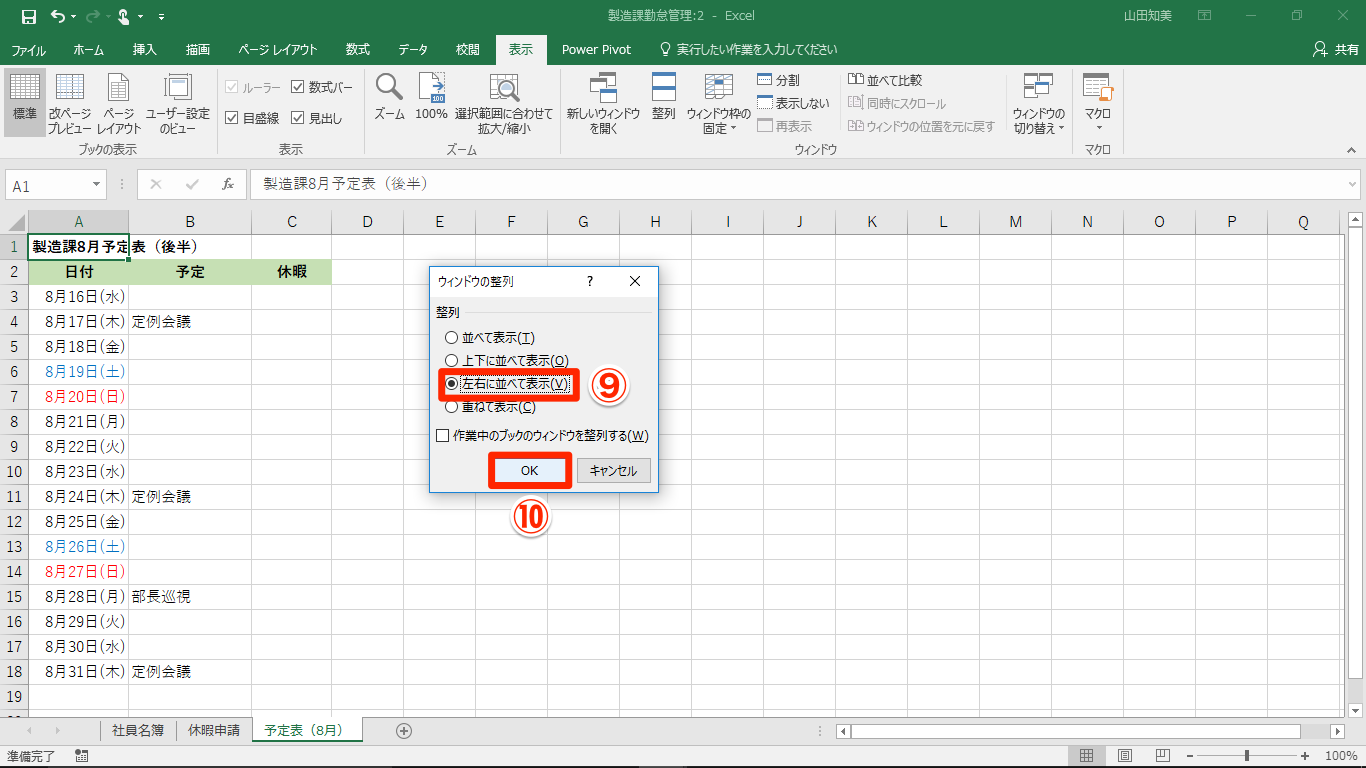Select the column D header
Image resolution: width=1366 pixels, height=768 pixels.
[367, 222]
